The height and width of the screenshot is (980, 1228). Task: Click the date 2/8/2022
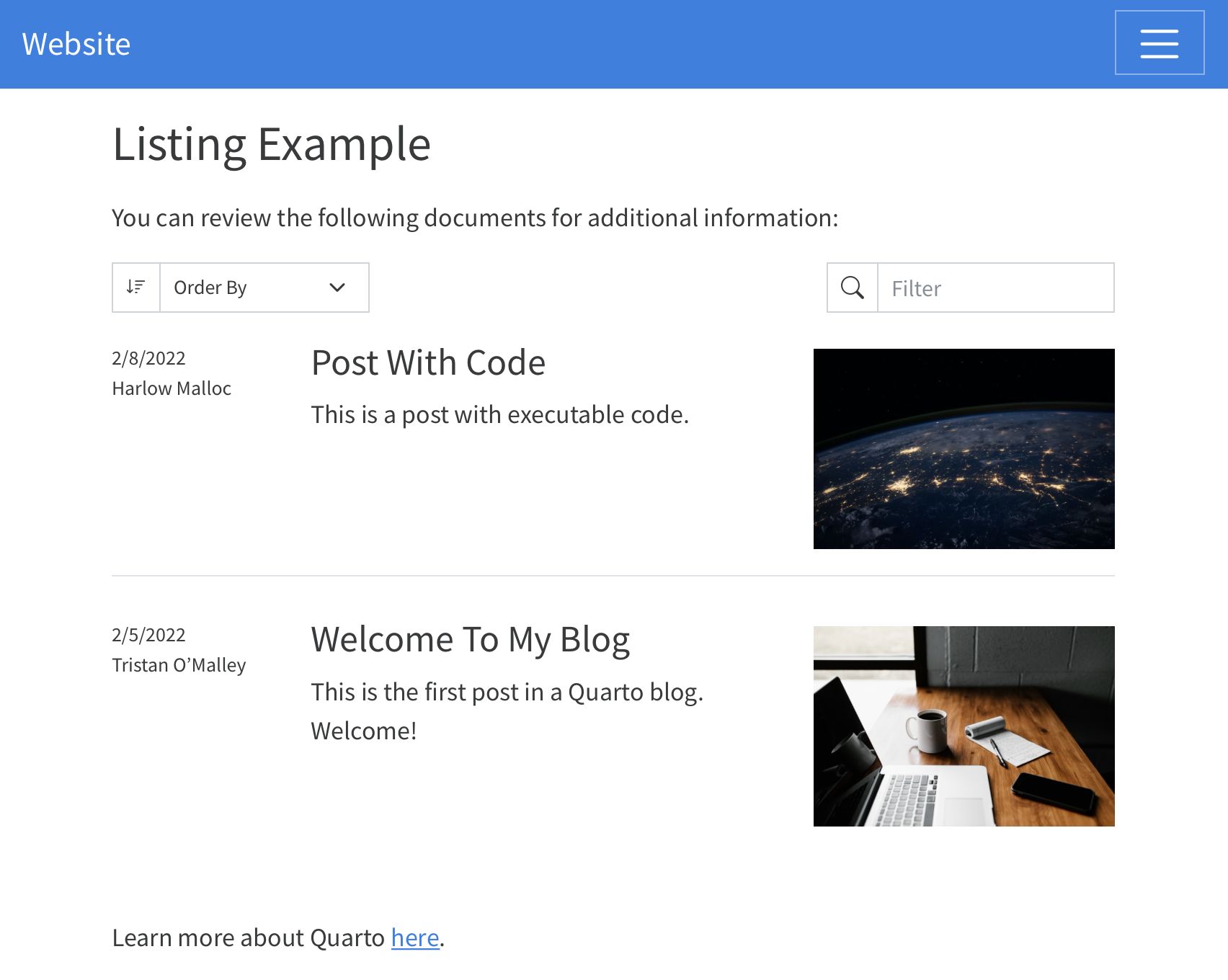(148, 357)
